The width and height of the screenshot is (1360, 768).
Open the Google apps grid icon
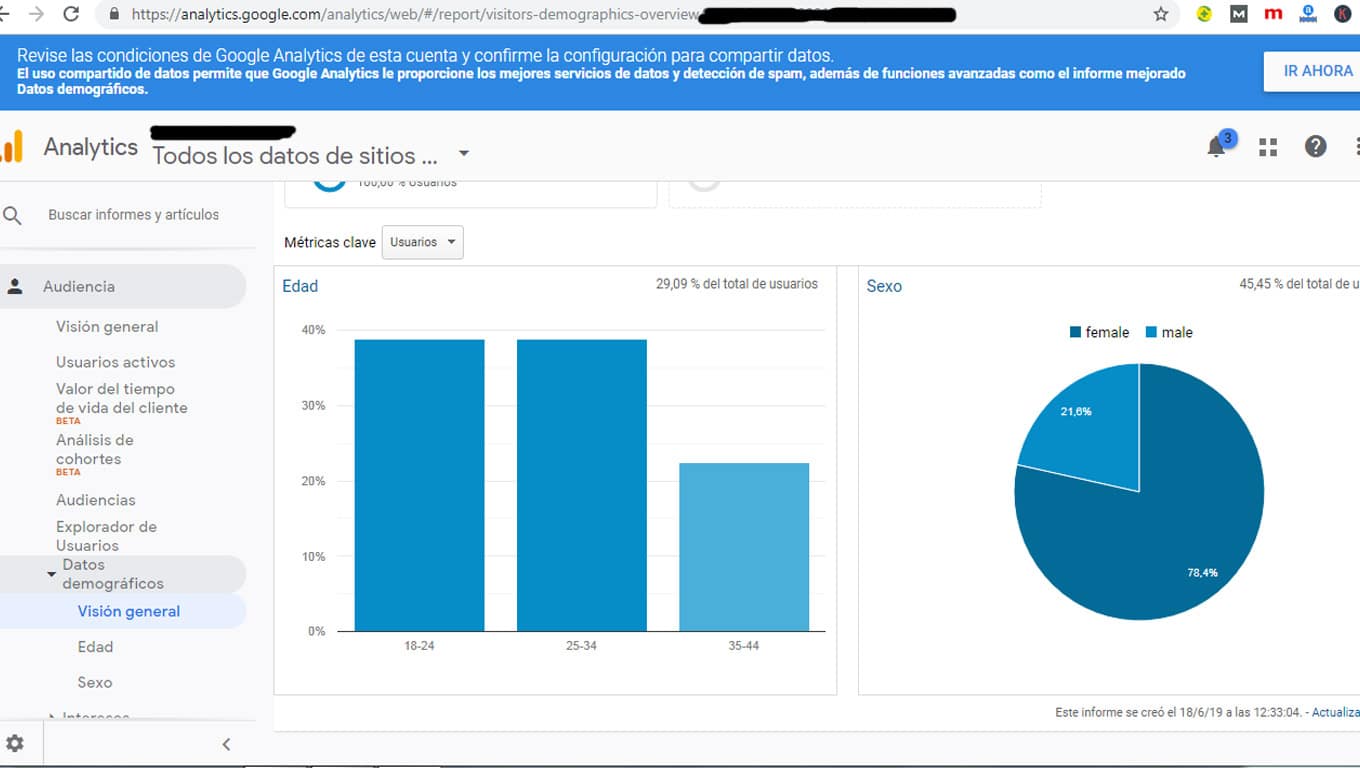coord(1268,147)
